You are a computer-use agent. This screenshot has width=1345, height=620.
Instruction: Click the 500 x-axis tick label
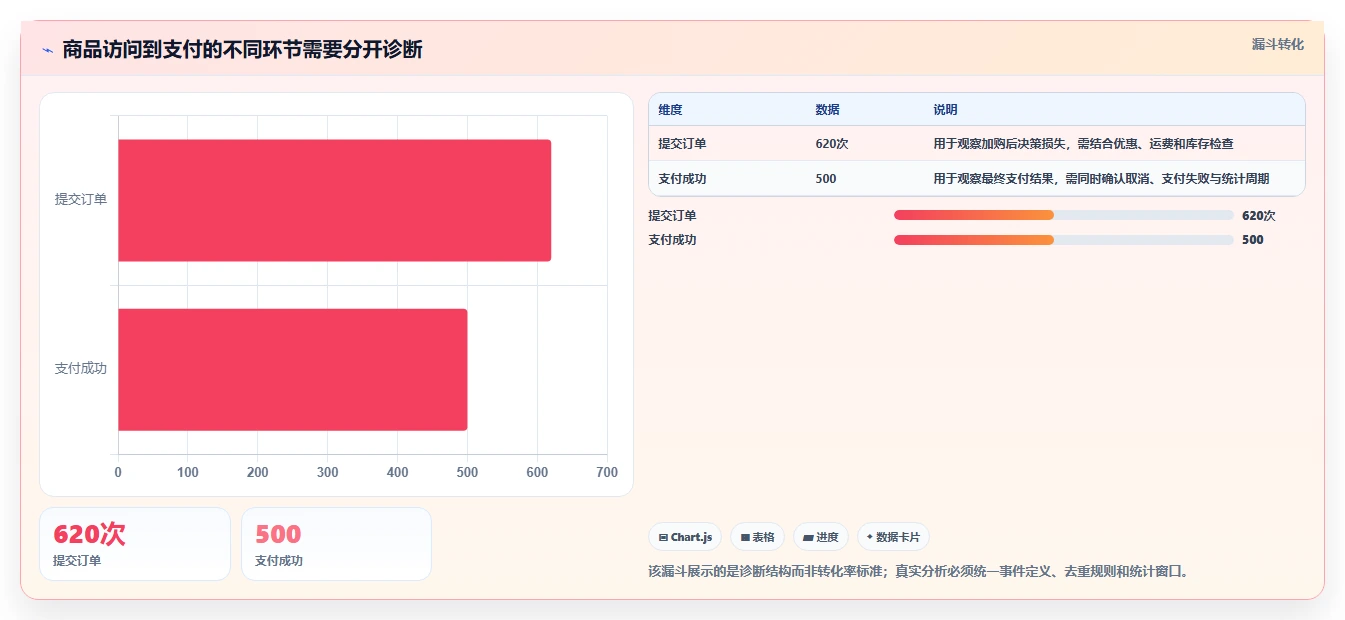coord(467,472)
